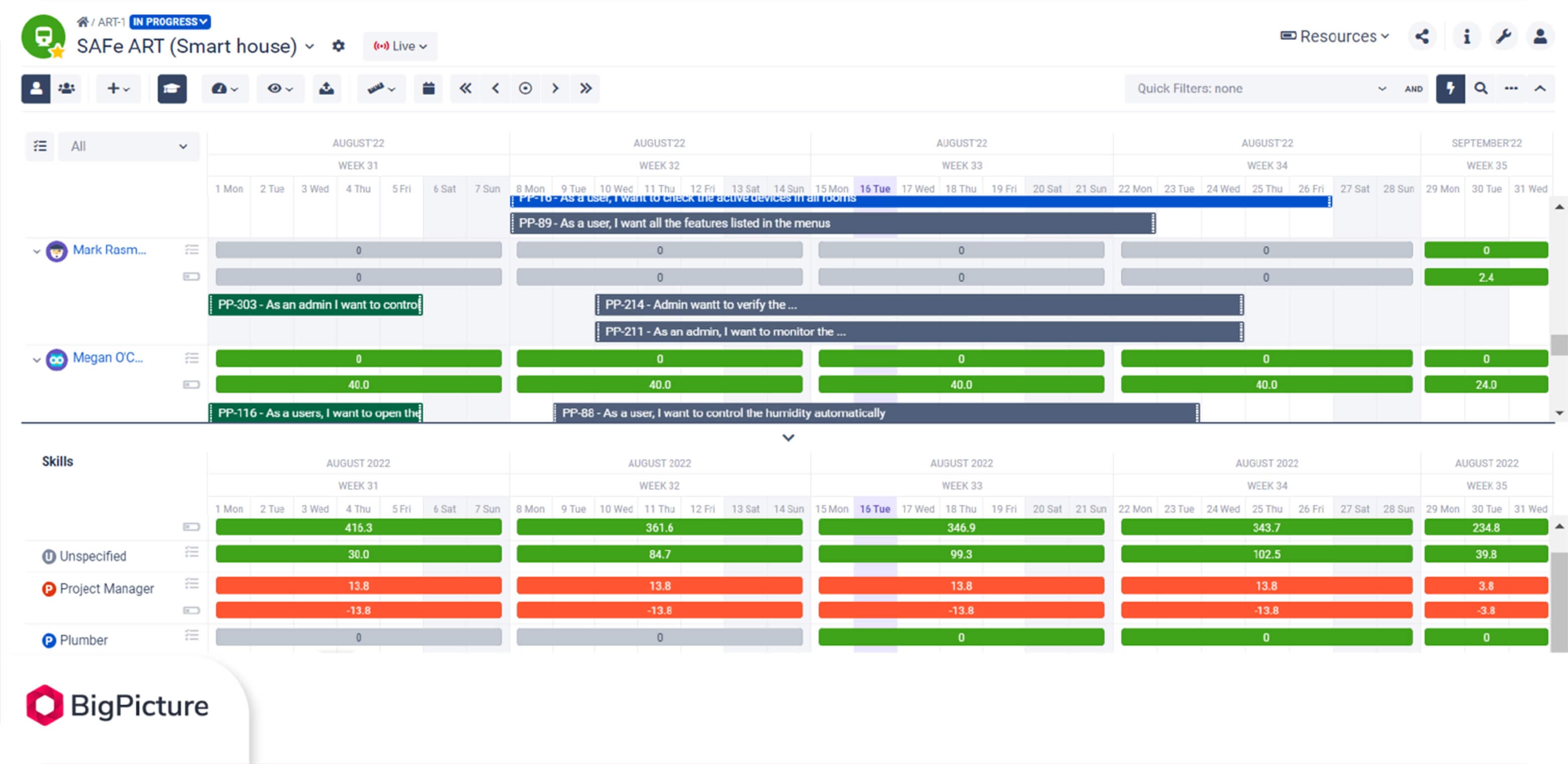The height and width of the screenshot is (764, 1568).
Task: Open the Resources module dropdown
Action: [x=1335, y=37]
